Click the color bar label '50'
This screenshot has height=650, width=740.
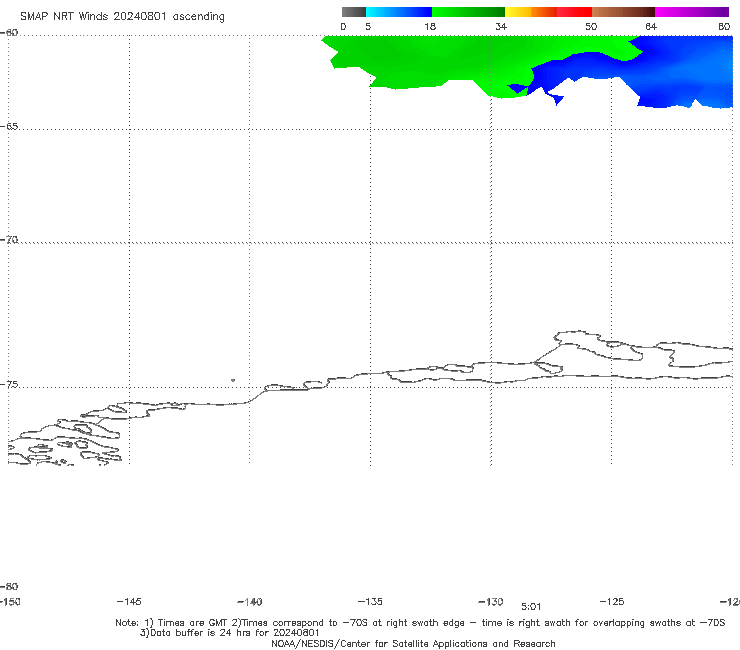pos(591,26)
